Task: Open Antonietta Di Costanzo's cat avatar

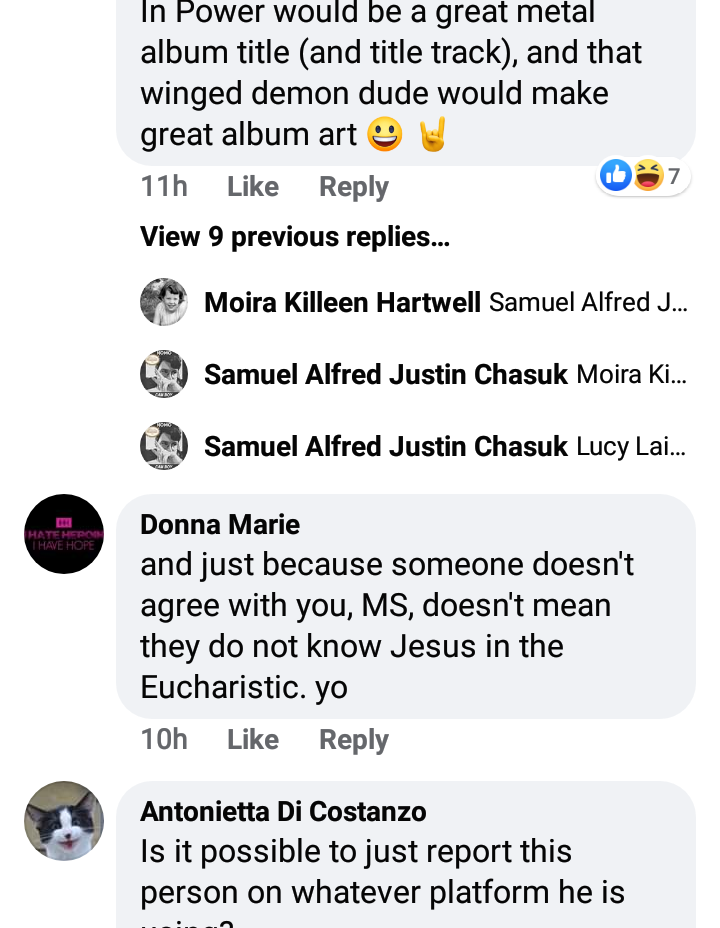Action: 64,821
